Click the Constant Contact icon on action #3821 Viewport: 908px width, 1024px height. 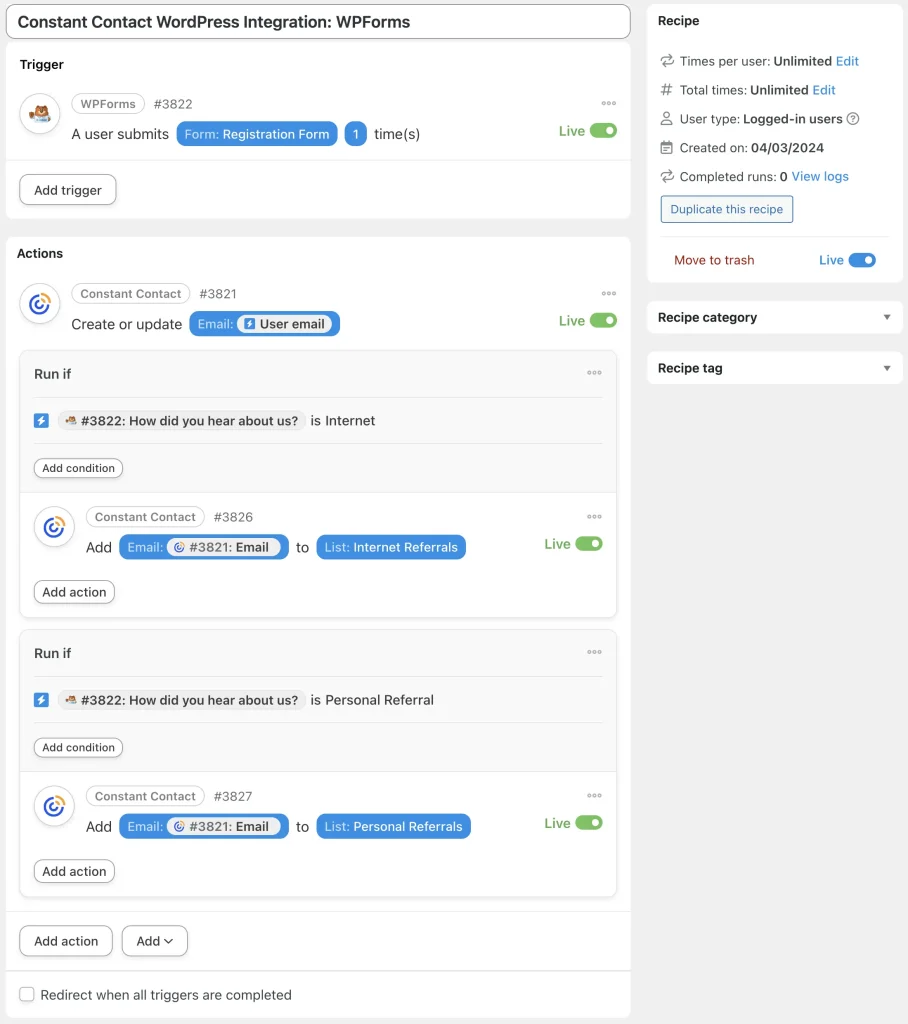point(40,304)
